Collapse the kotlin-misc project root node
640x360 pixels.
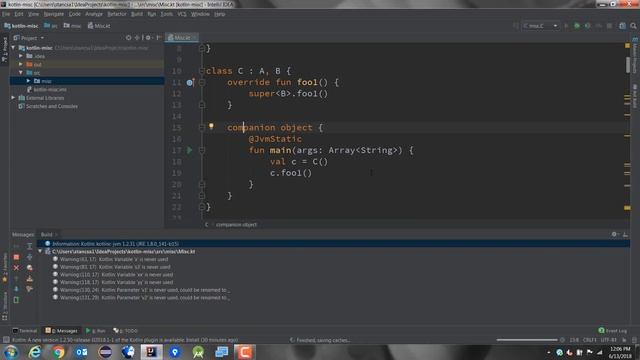click(x=13, y=48)
